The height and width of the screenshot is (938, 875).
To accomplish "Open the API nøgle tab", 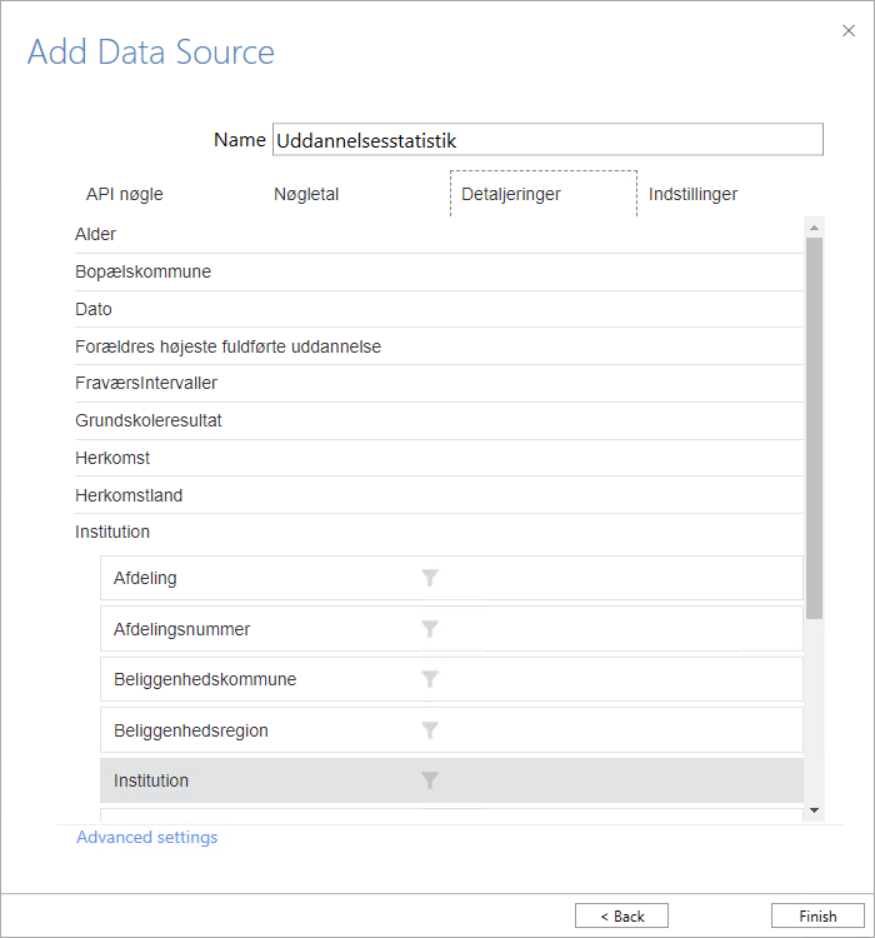I will 124,194.
